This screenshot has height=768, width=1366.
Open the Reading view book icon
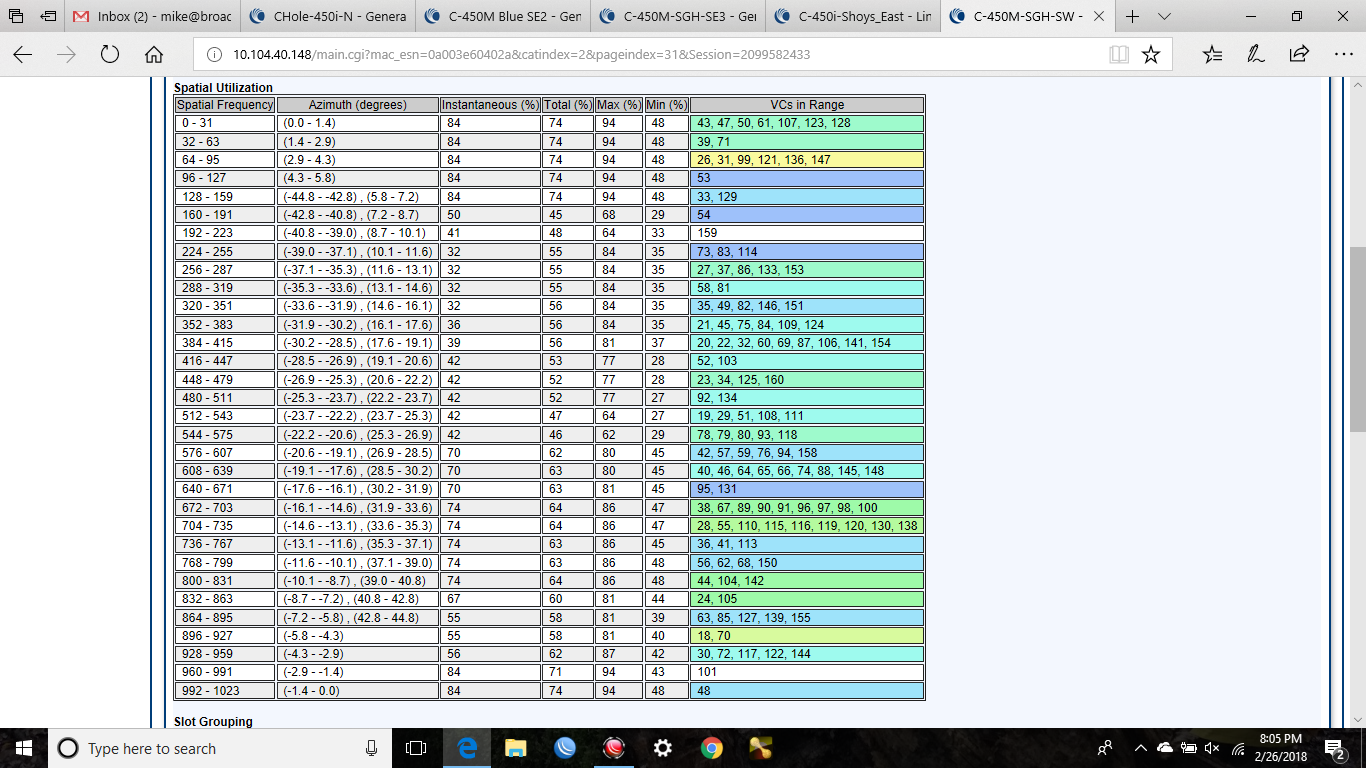click(1119, 55)
